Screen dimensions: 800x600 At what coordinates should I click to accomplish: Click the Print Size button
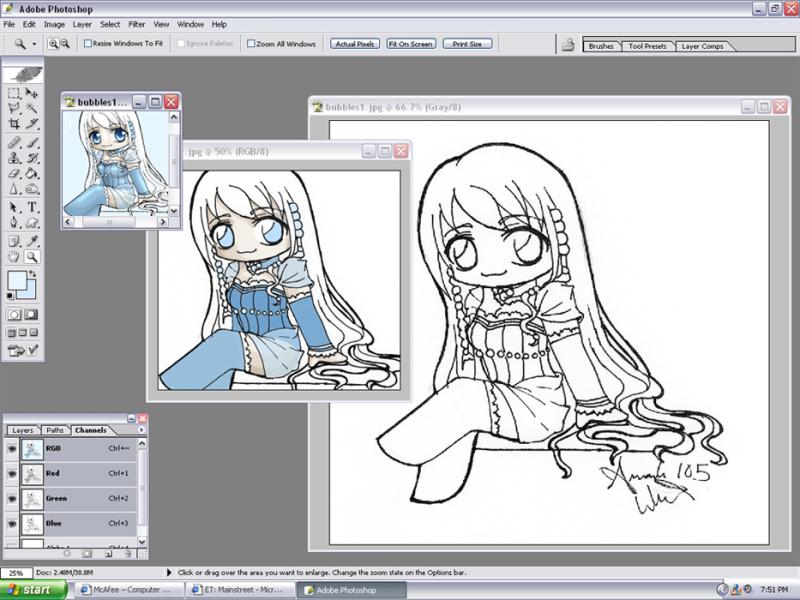tap(467, 44)
